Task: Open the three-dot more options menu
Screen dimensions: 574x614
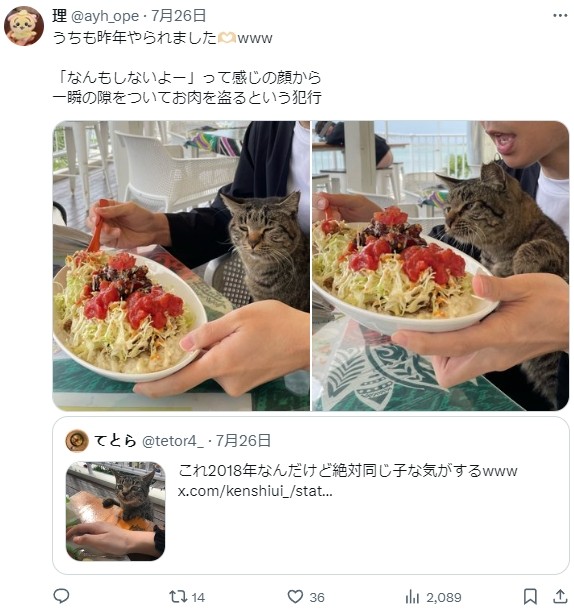Action: coord(560,16)
